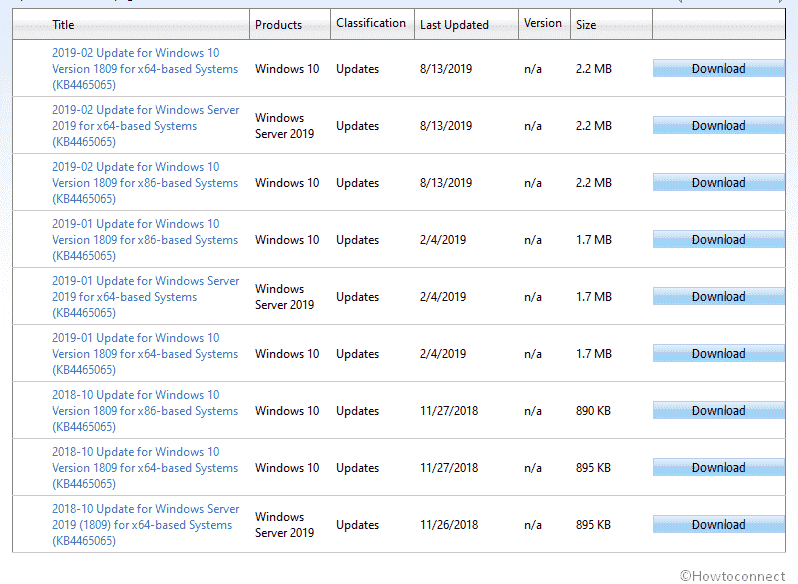Download the 890 KB 2018-10 x86 update
This screenshot has height=584, width=798.
tap(719, 411)
